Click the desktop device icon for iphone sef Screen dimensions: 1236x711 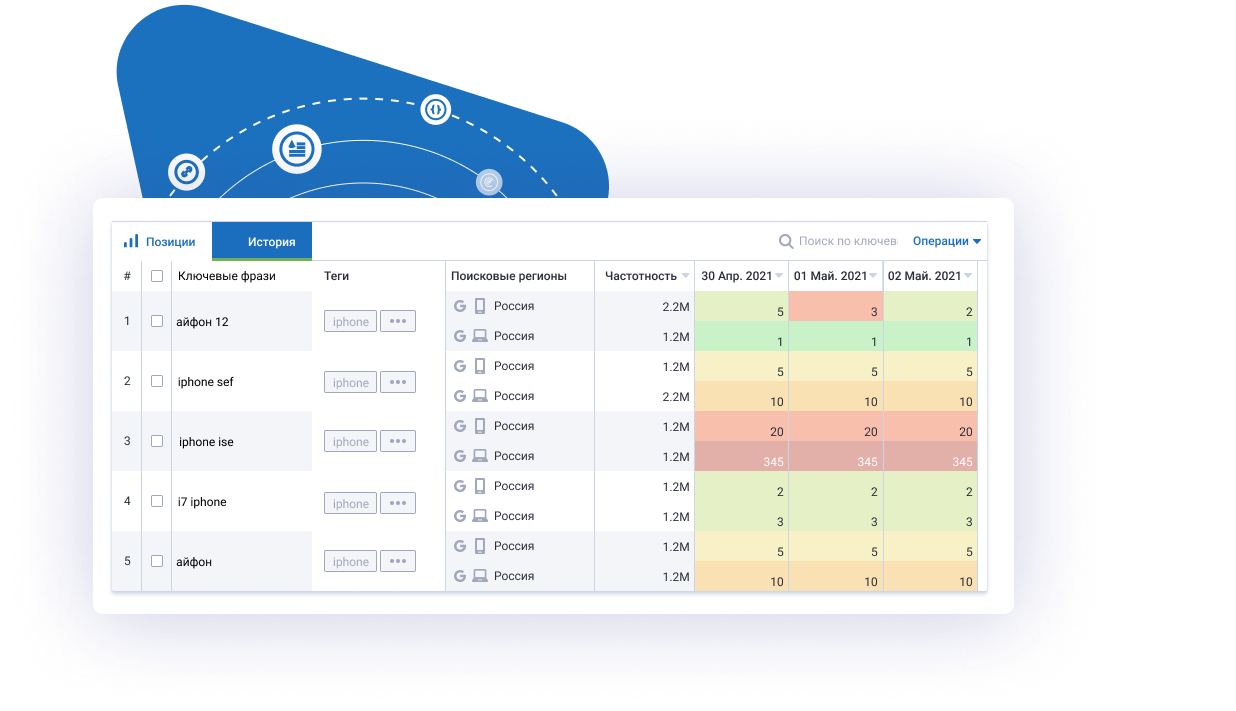click(x=482, y=395)
